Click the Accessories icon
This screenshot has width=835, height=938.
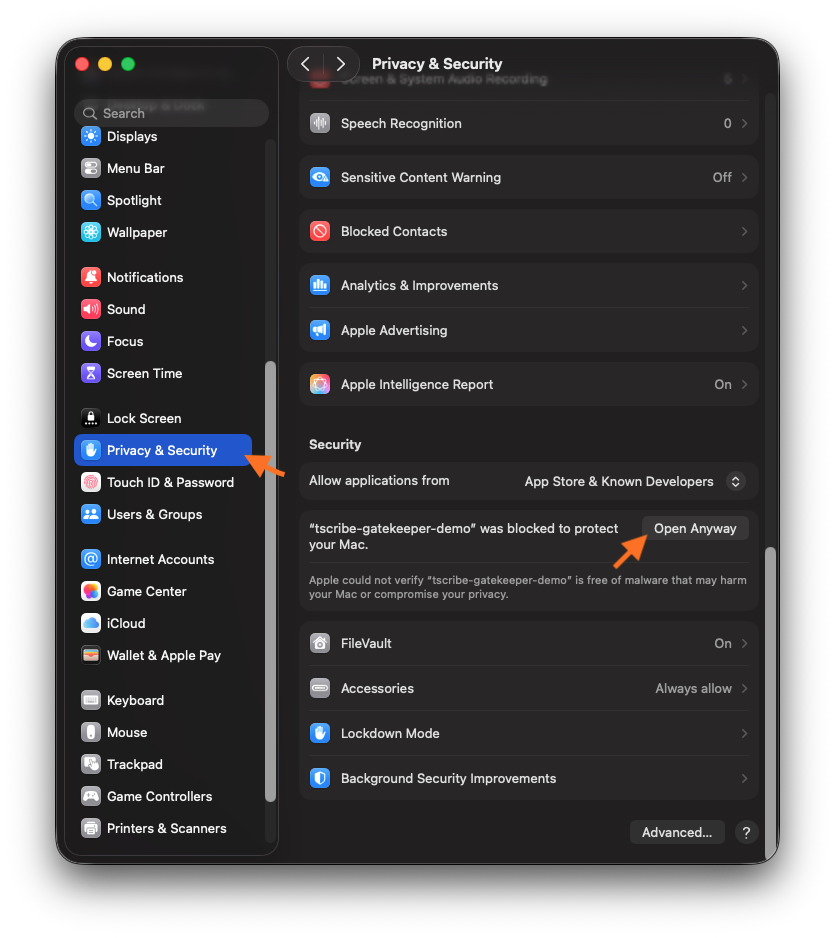click(x=320, y=688)
